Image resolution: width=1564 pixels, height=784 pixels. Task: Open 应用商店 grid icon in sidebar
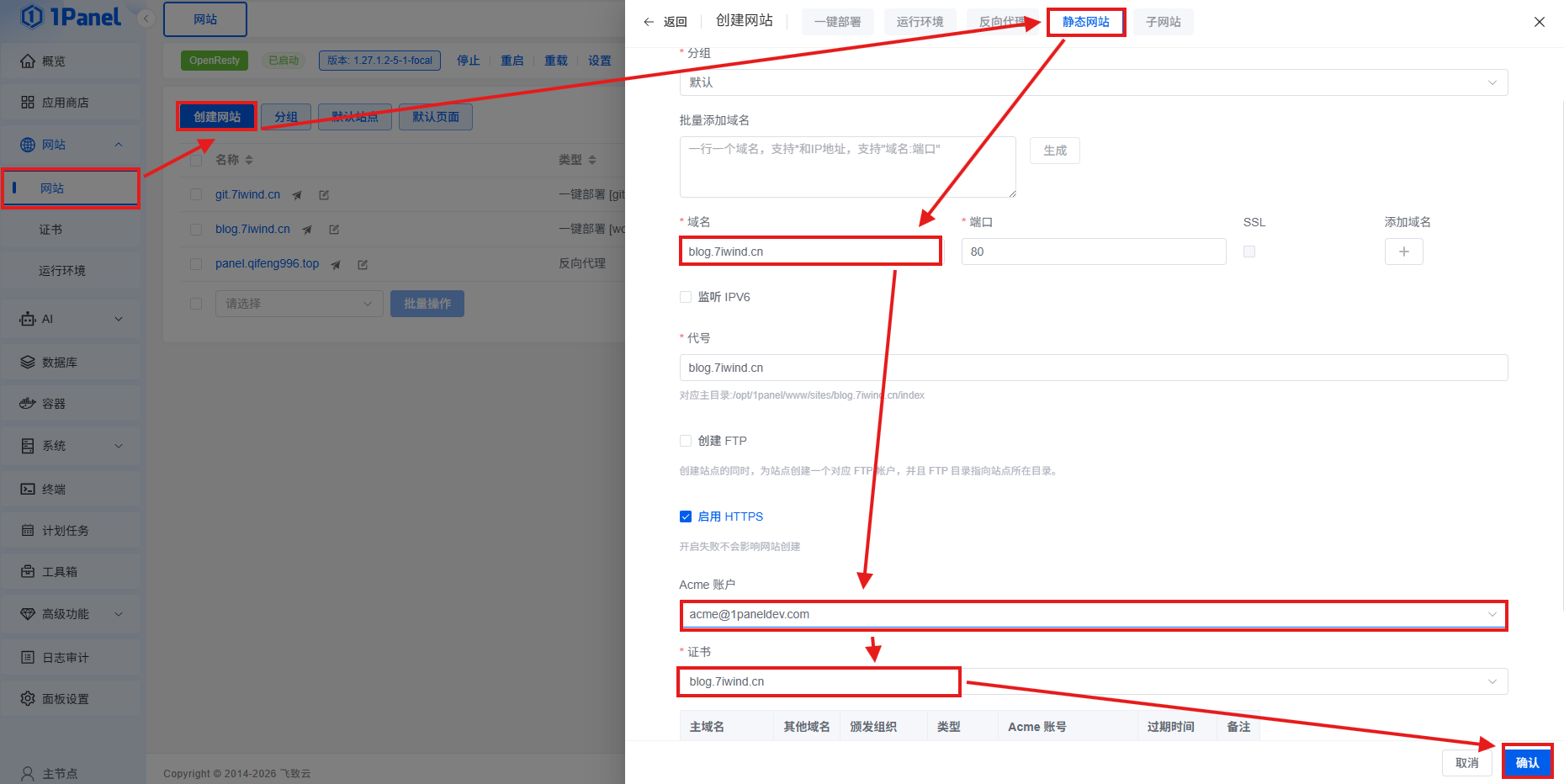(28, 103)
